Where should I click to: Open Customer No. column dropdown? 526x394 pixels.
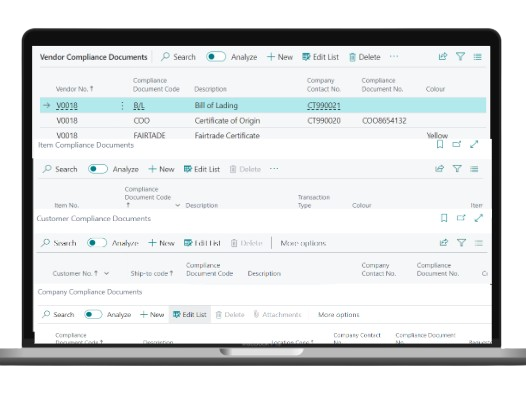click(106, 273)
